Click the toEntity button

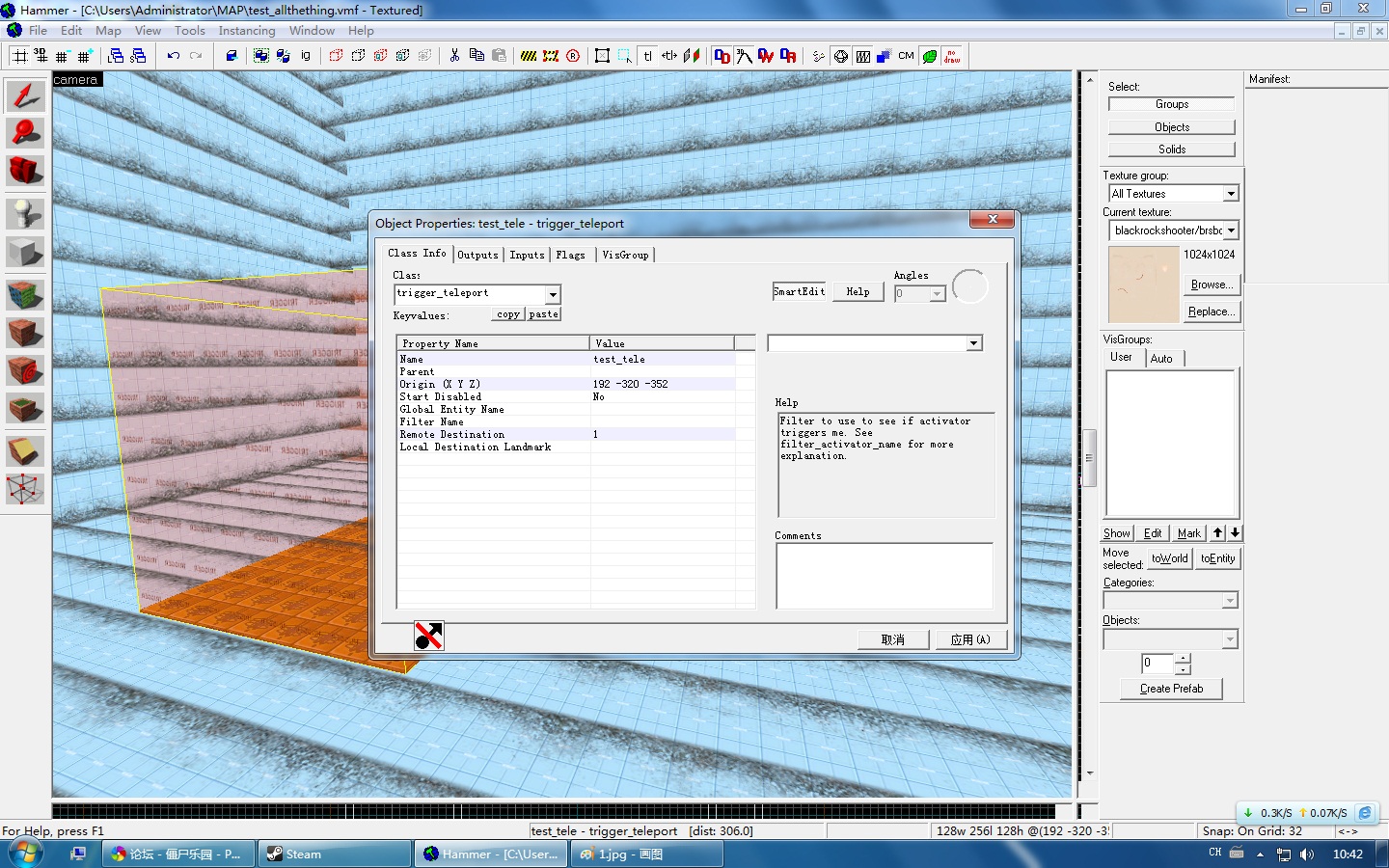pos(1217,558)
